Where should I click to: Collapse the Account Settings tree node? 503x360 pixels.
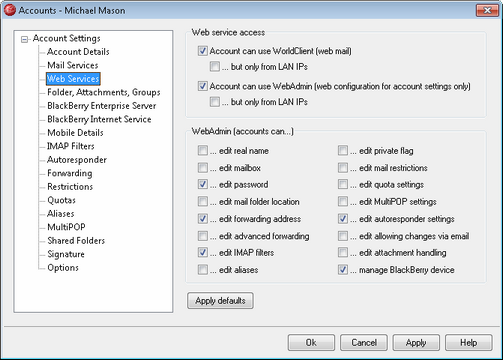pyautogui.click(x=24, y=40)
